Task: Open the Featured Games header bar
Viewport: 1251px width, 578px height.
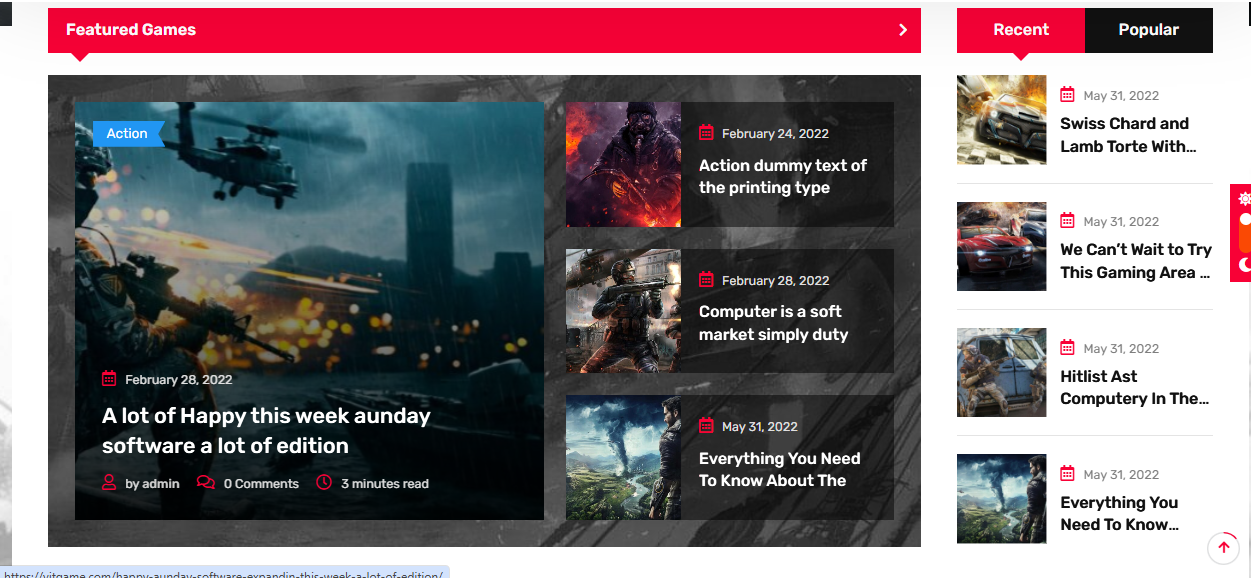Action: (x=484, y=30)
